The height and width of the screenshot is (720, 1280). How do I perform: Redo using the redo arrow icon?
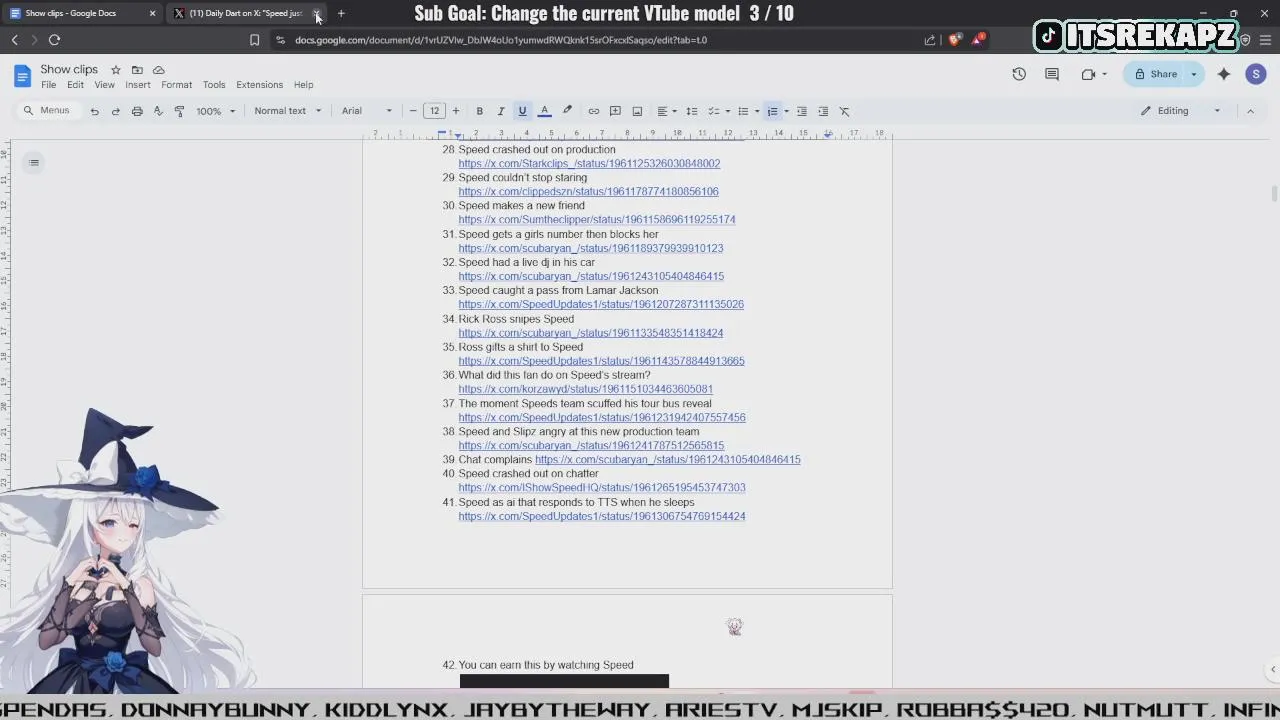115,111
